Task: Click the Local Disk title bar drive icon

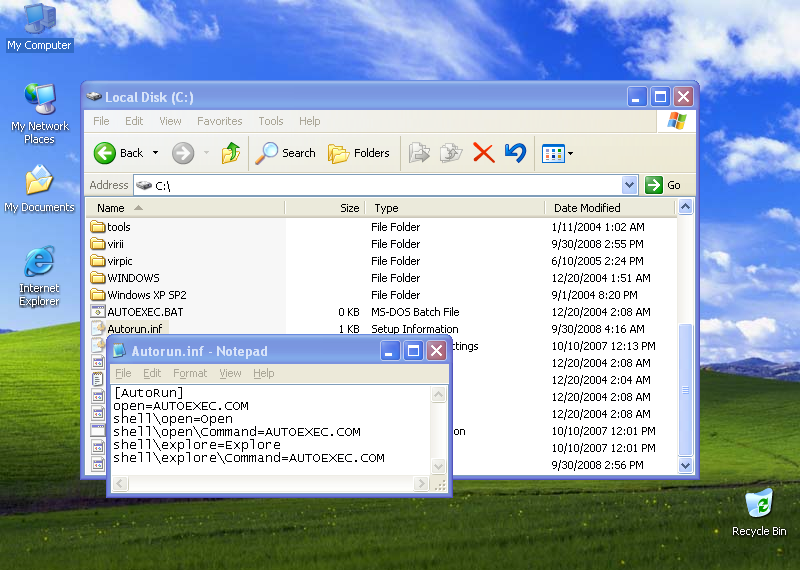Action: [94, 96]
